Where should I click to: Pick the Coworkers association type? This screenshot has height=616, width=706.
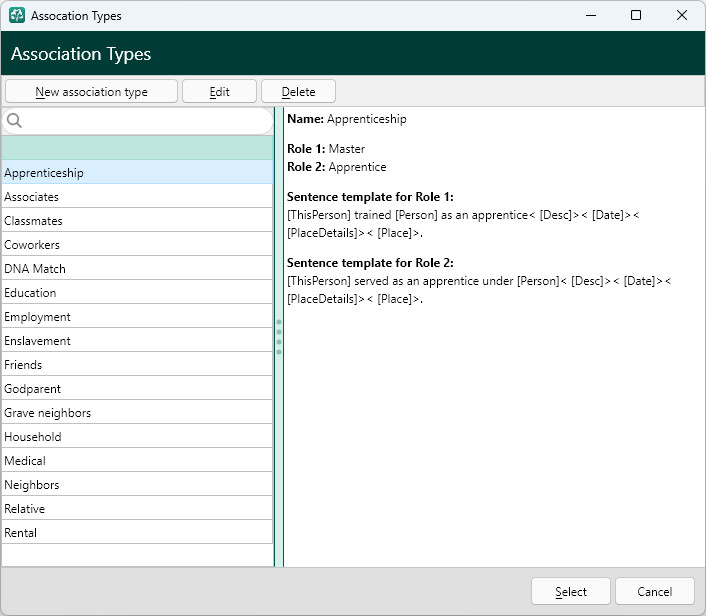point(137,245)
